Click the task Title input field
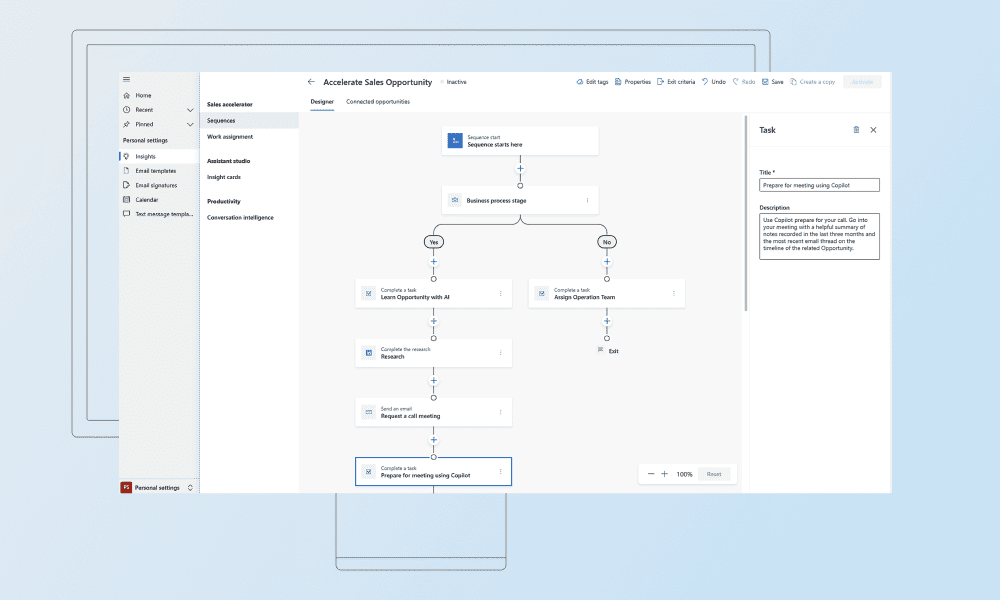 [820, 185]
